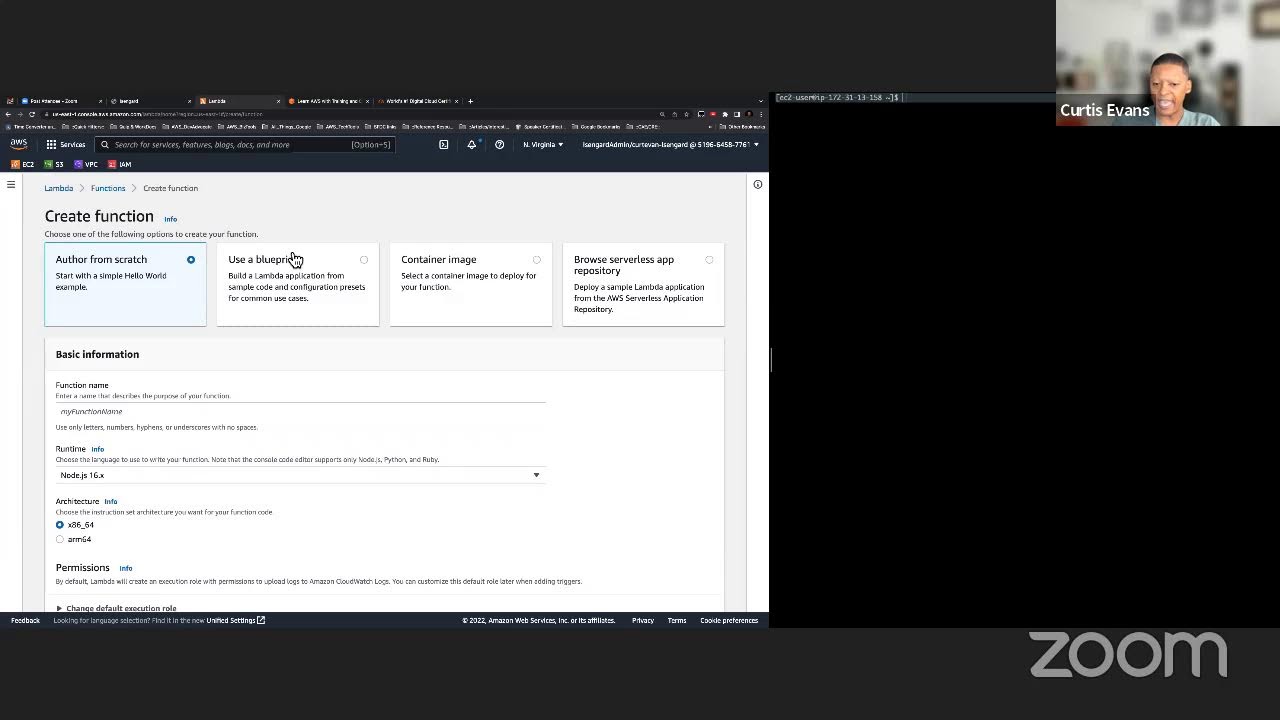Select the Author from scratch option
Image resolution: width=1280 pixels, height=720 pixels.
click(x=125, y=284)
